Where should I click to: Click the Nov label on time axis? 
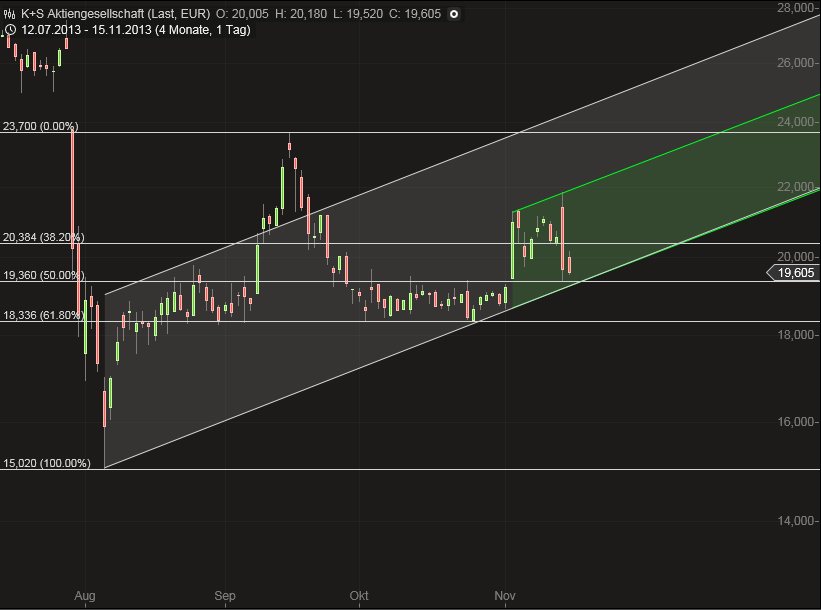tap(505, 596)
